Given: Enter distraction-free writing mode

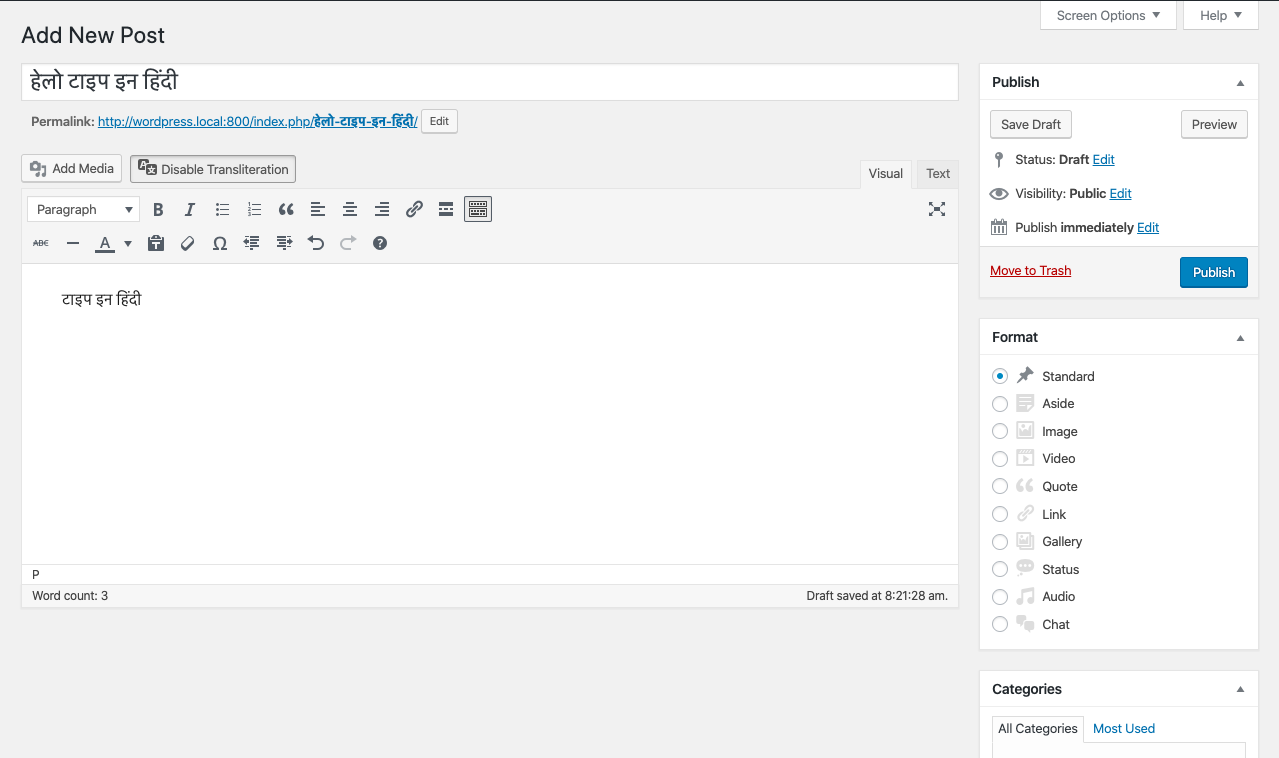Looking at the screenshot, I should [x=936, y=209].
